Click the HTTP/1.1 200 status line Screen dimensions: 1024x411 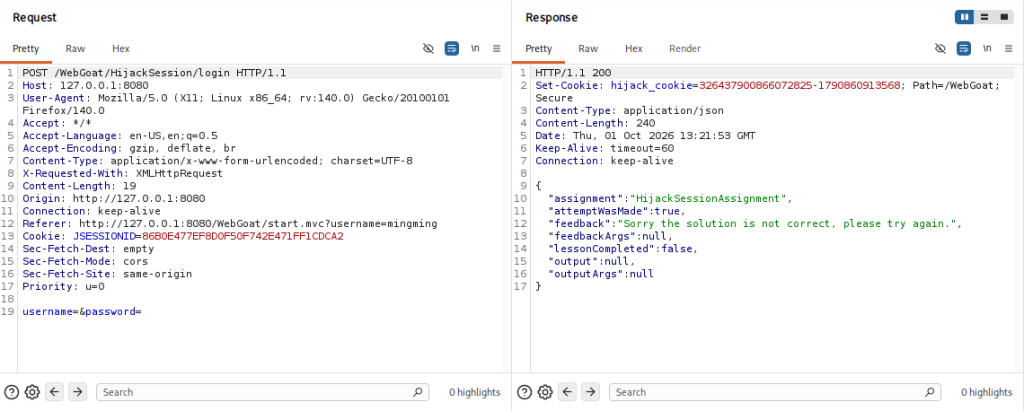[x=573, y=73]
